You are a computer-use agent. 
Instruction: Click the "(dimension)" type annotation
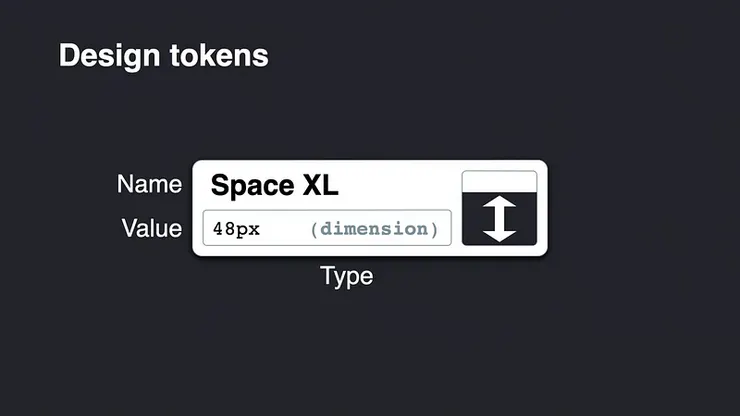click(x=374, y=229)
